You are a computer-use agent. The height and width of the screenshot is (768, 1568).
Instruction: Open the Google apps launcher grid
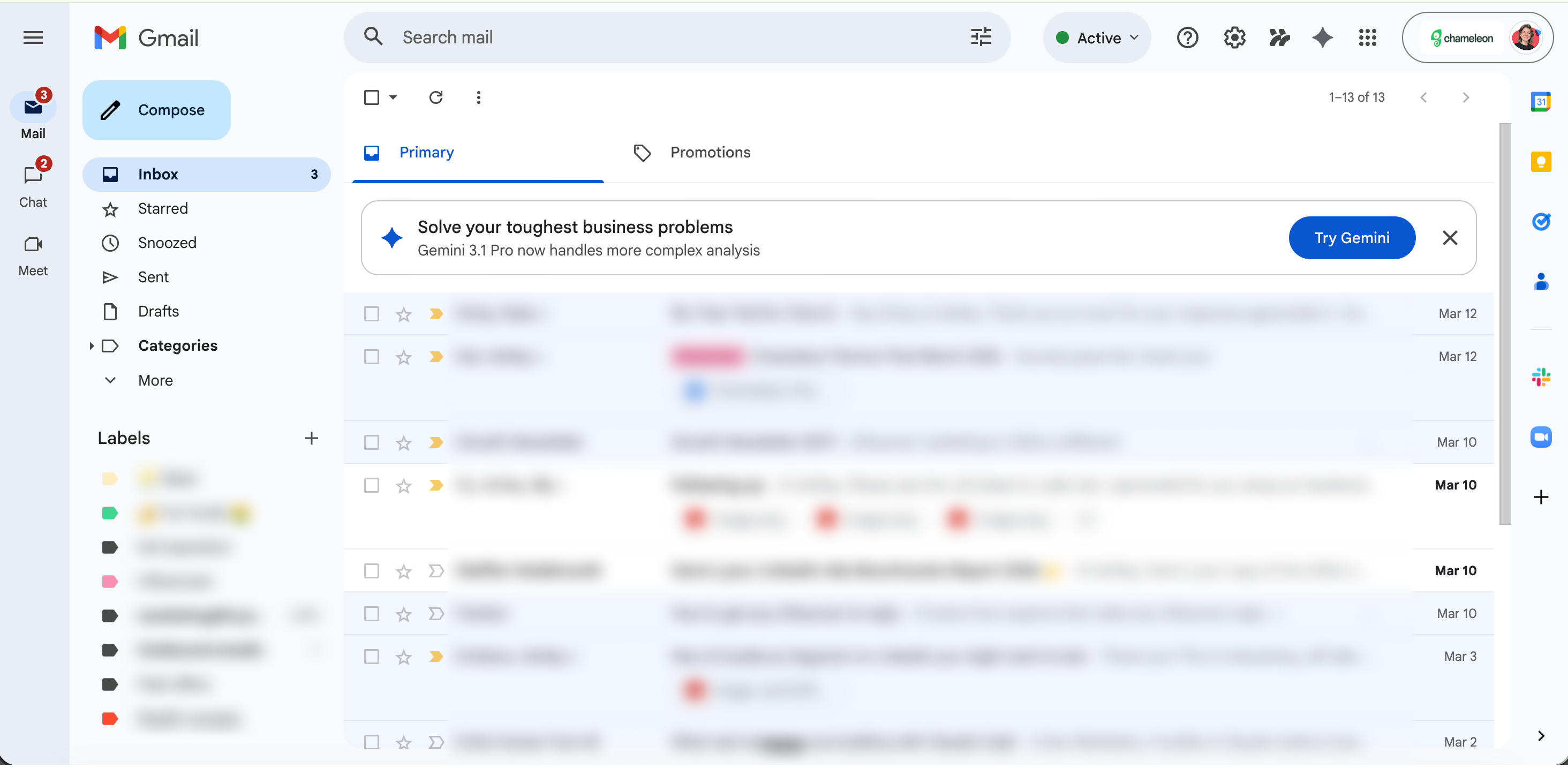click(x=1367, y=37)
